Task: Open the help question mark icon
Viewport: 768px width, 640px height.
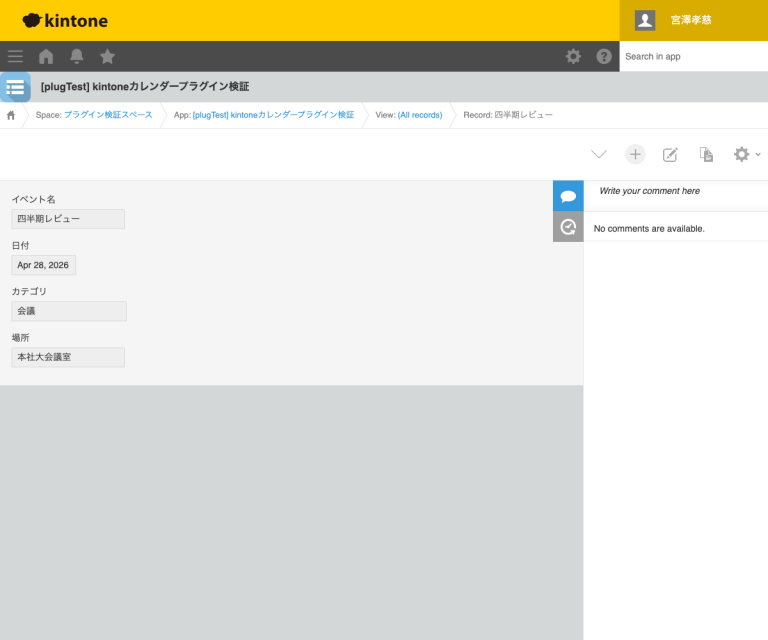Action: click(x=604, y=56)
